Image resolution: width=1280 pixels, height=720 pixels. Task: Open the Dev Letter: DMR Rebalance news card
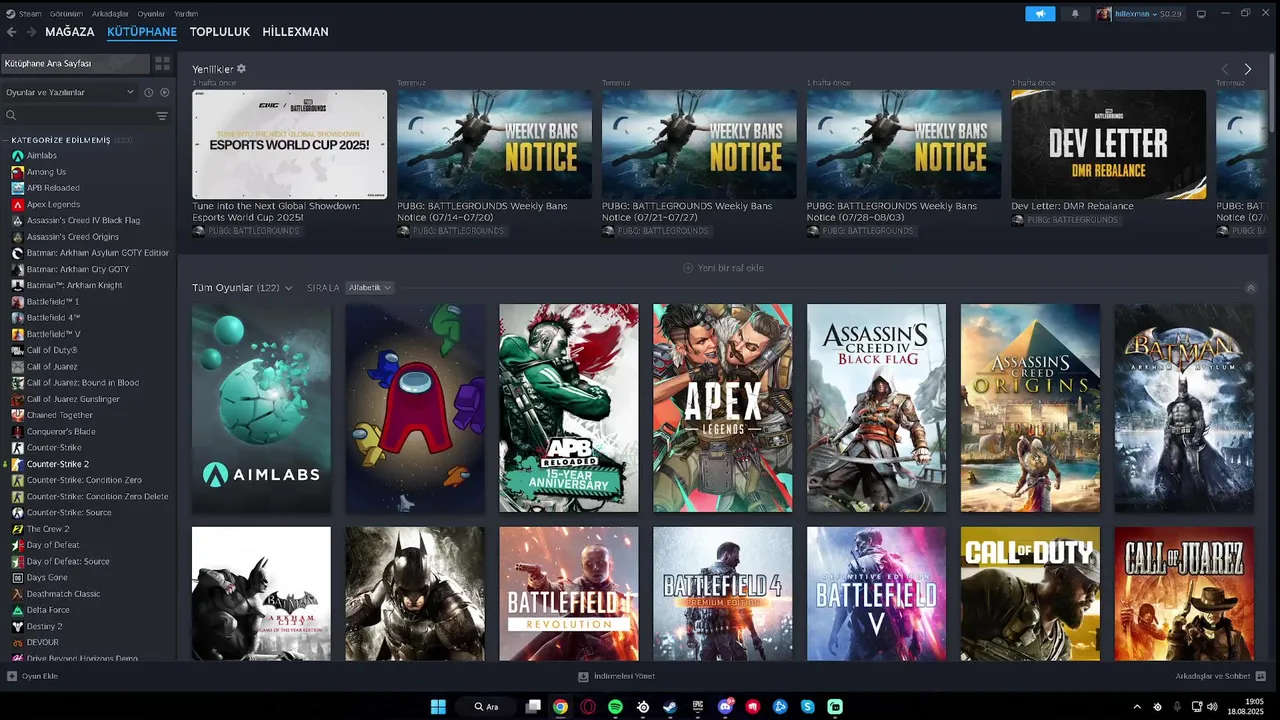coord(1108,145)
